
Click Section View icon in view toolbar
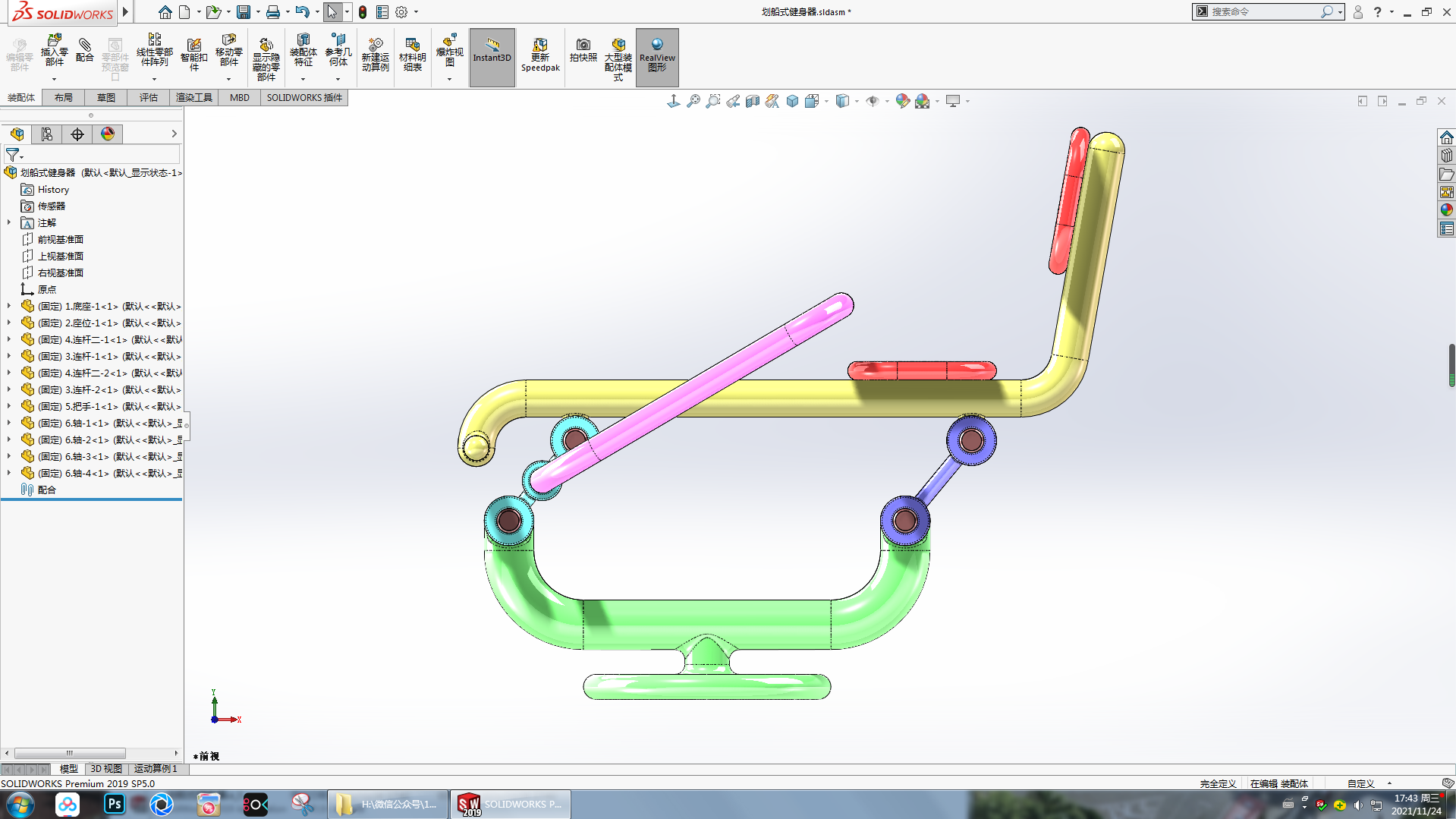click(753, 101)
